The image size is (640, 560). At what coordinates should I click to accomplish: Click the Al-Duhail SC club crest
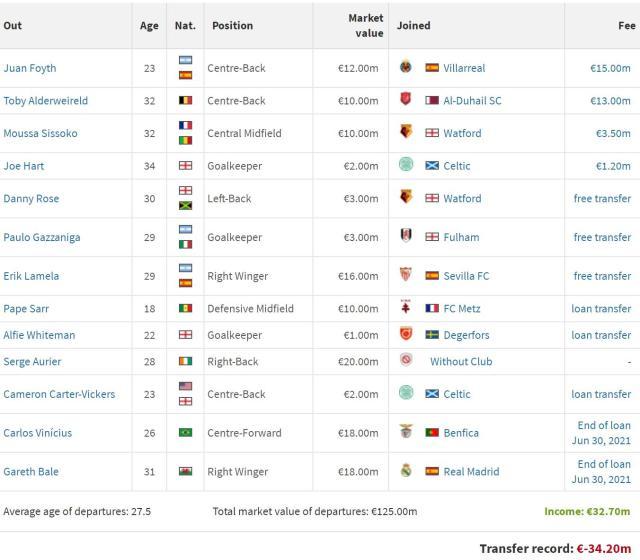click(x=406, y=101)
